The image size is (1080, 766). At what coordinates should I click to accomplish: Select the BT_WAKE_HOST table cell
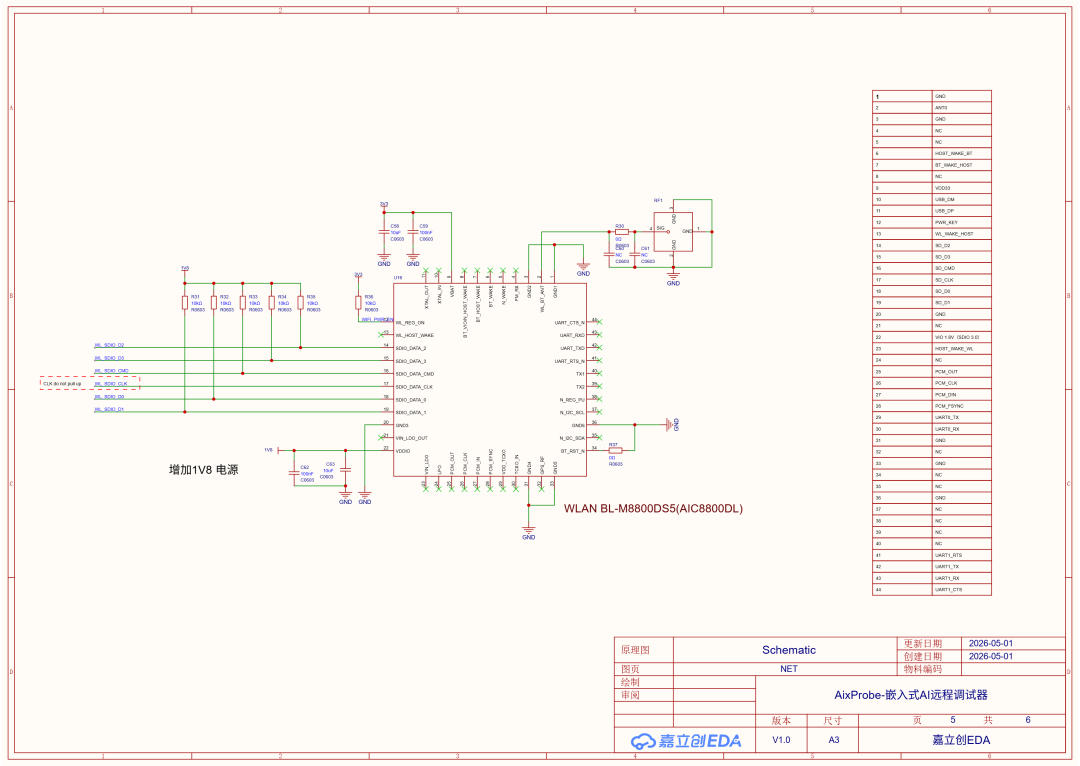coord(962,165)
